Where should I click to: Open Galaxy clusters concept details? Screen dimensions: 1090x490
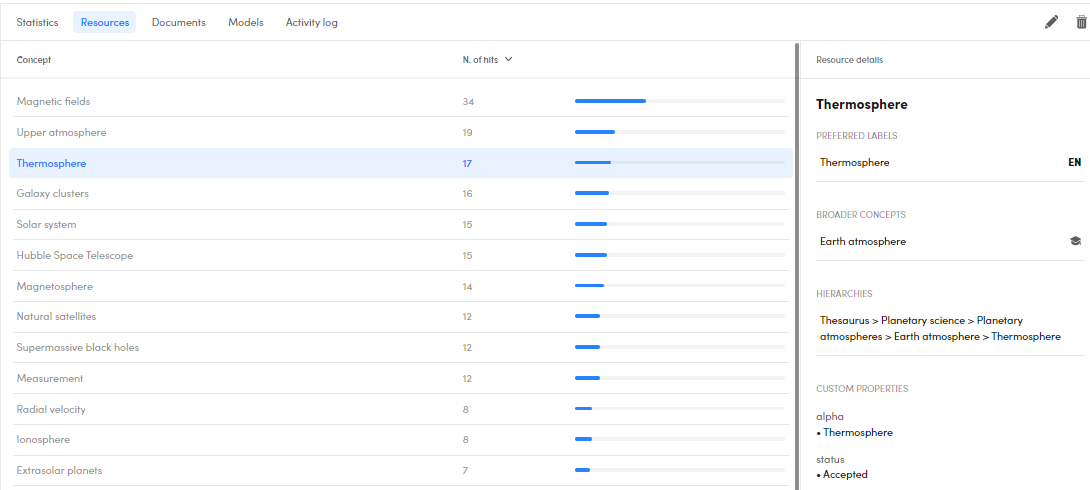pyautogui.click(x=53, y=194)
